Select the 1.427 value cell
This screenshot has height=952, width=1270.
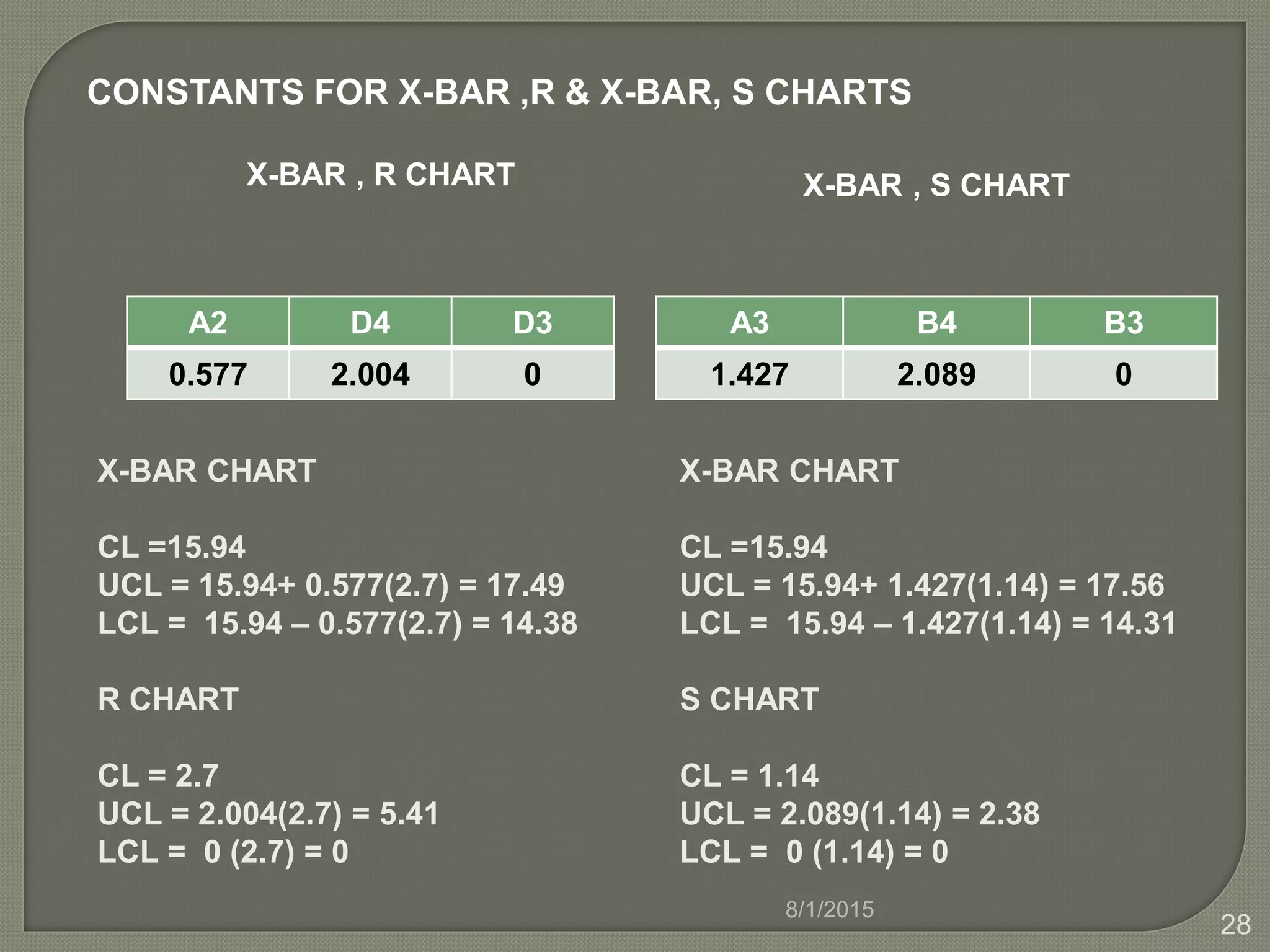[749, 374]
